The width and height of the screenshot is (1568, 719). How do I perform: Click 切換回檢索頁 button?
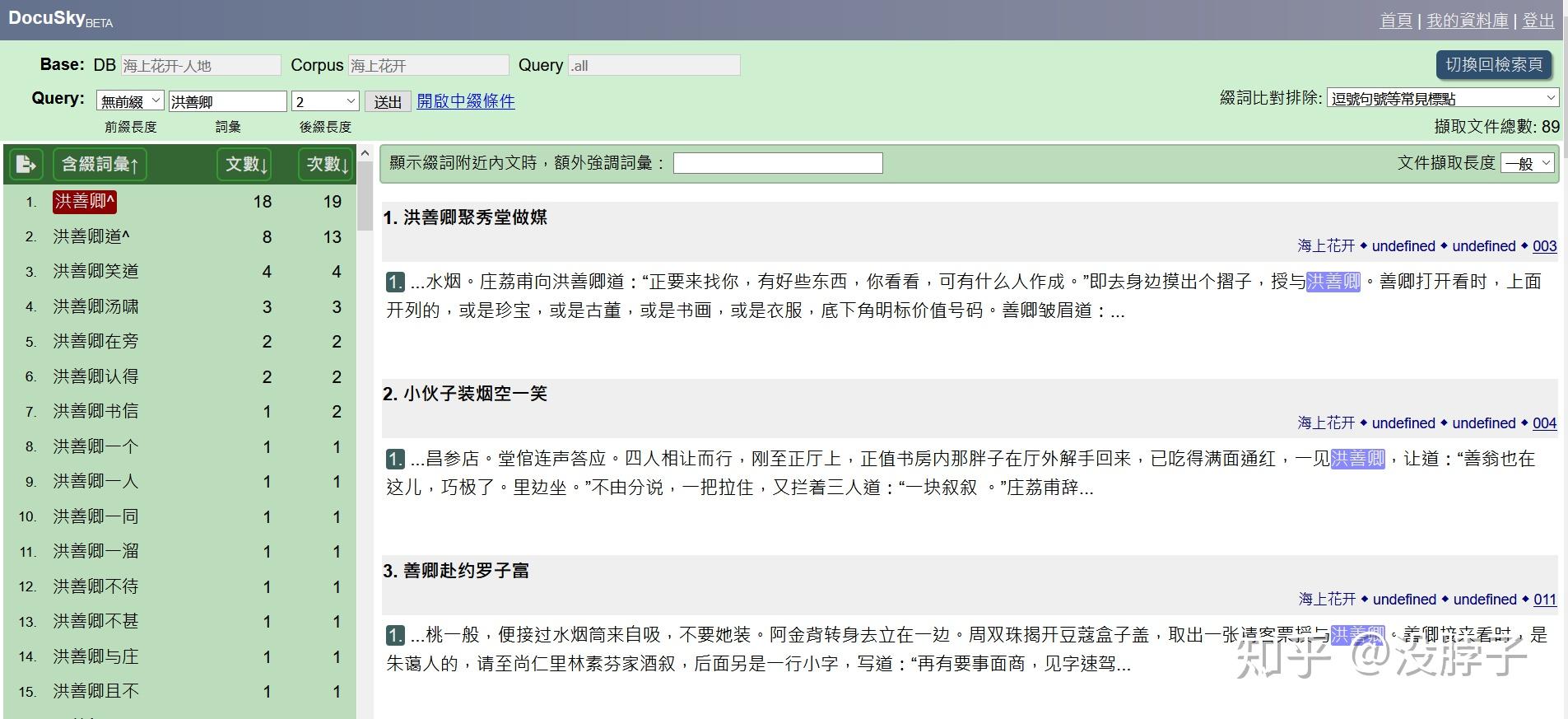(x=1494, y=64)
